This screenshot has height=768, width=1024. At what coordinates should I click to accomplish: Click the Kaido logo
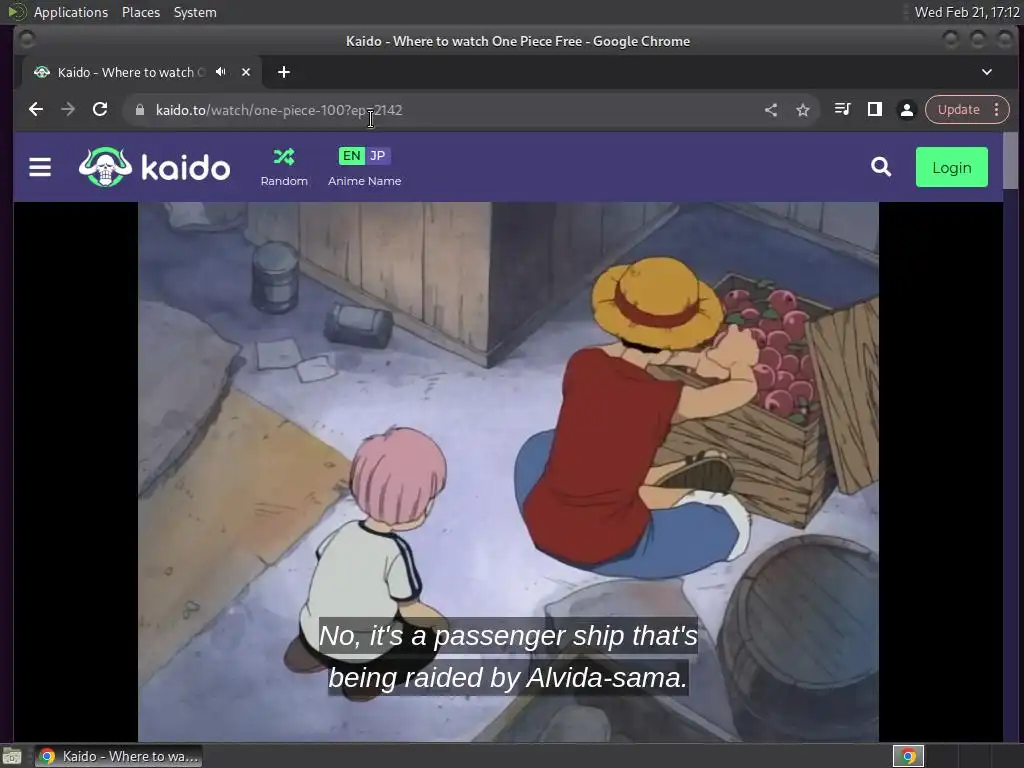[155, 167]
